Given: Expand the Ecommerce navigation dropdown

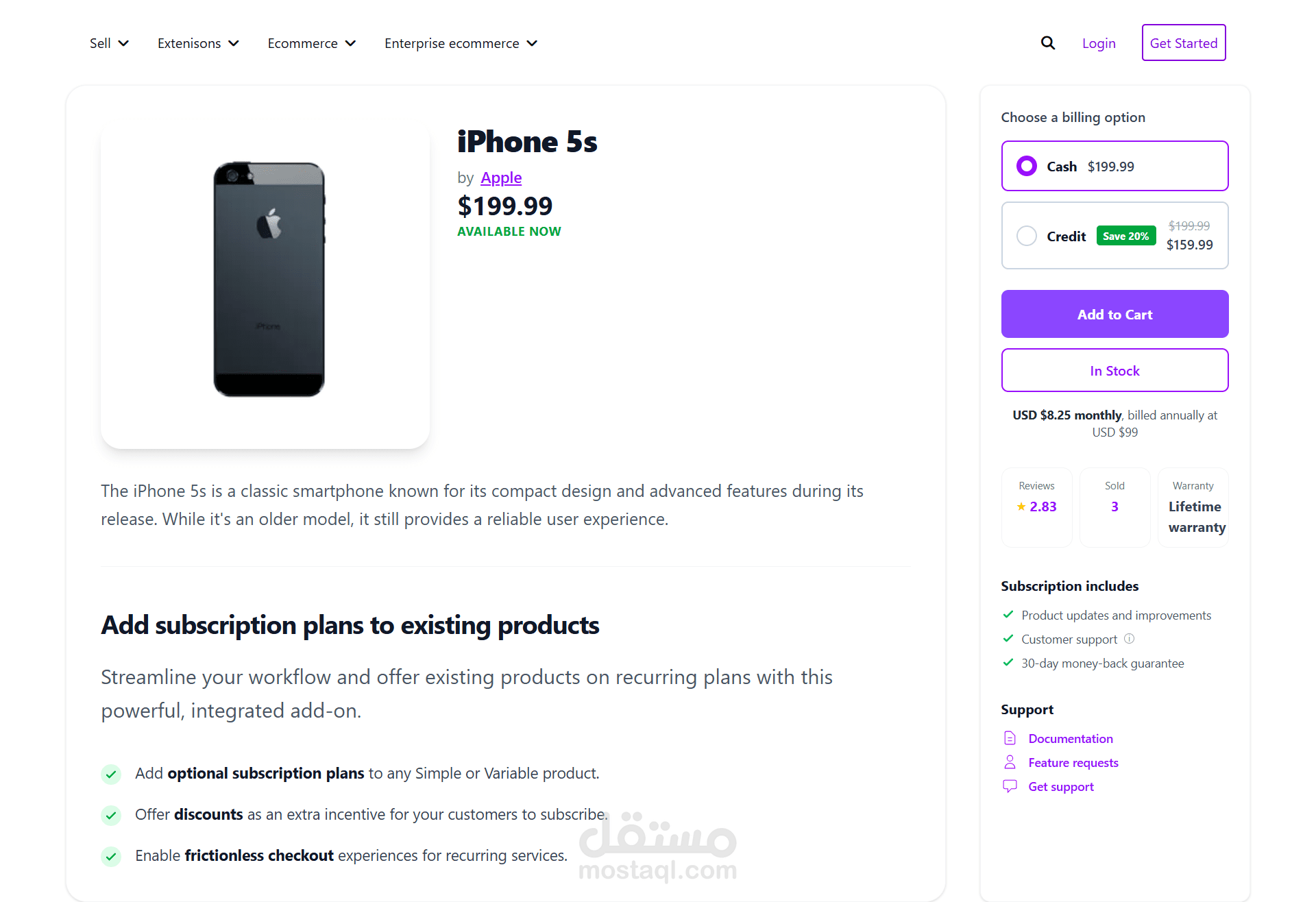Looking at the screenshot, I should pos(311,43).
